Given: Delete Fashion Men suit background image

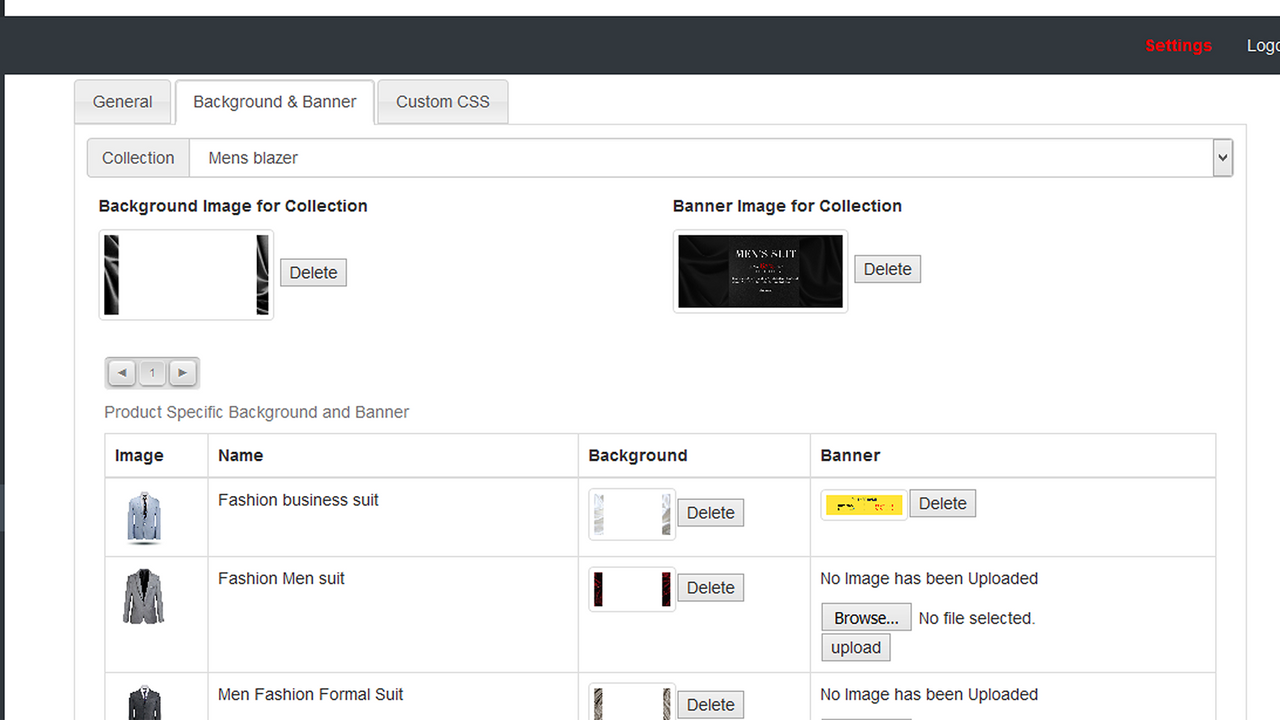Looking at the screenshot, I should 710,587.
